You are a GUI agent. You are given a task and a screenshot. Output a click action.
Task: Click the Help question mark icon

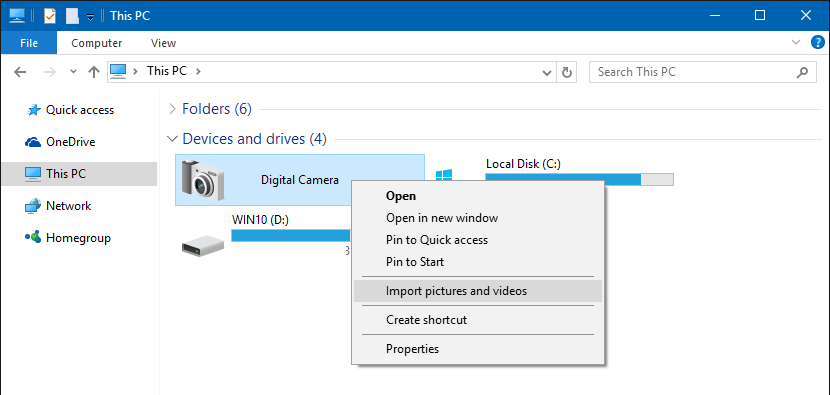[817, 42]
